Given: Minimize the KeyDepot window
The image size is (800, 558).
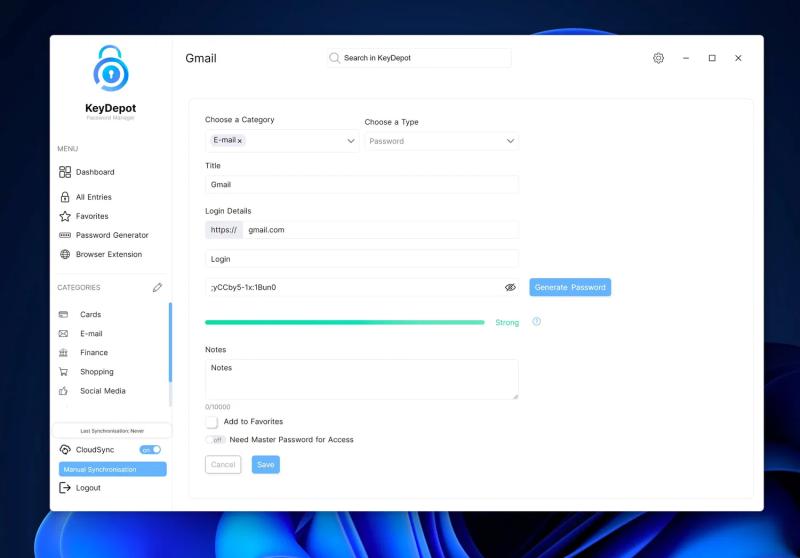Looking at the screenshot, I should pyautogui.click(x=686, y=58).
